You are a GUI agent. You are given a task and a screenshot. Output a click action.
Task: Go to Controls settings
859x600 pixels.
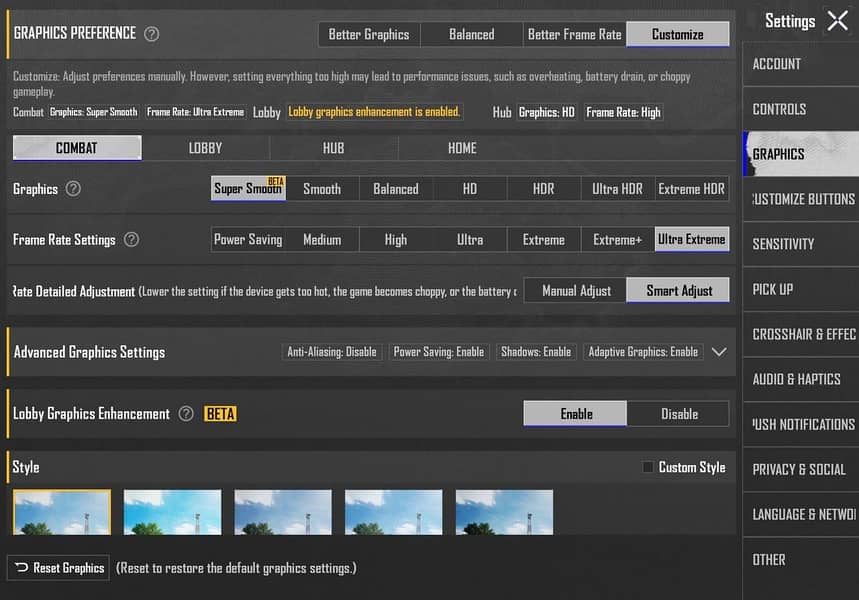[x=801, y=109]
